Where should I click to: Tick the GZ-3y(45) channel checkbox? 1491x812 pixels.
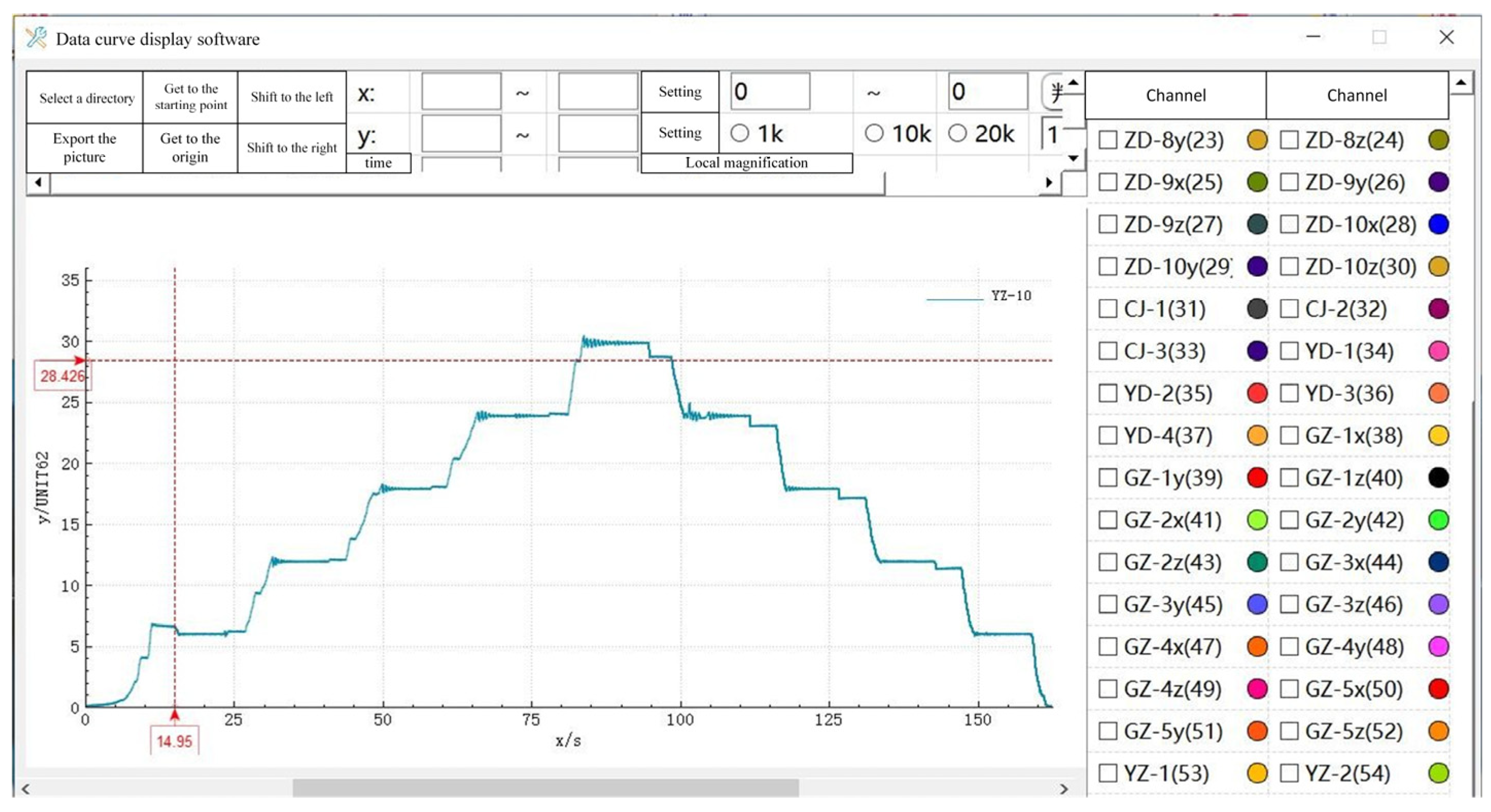(x=1108, y=605)
